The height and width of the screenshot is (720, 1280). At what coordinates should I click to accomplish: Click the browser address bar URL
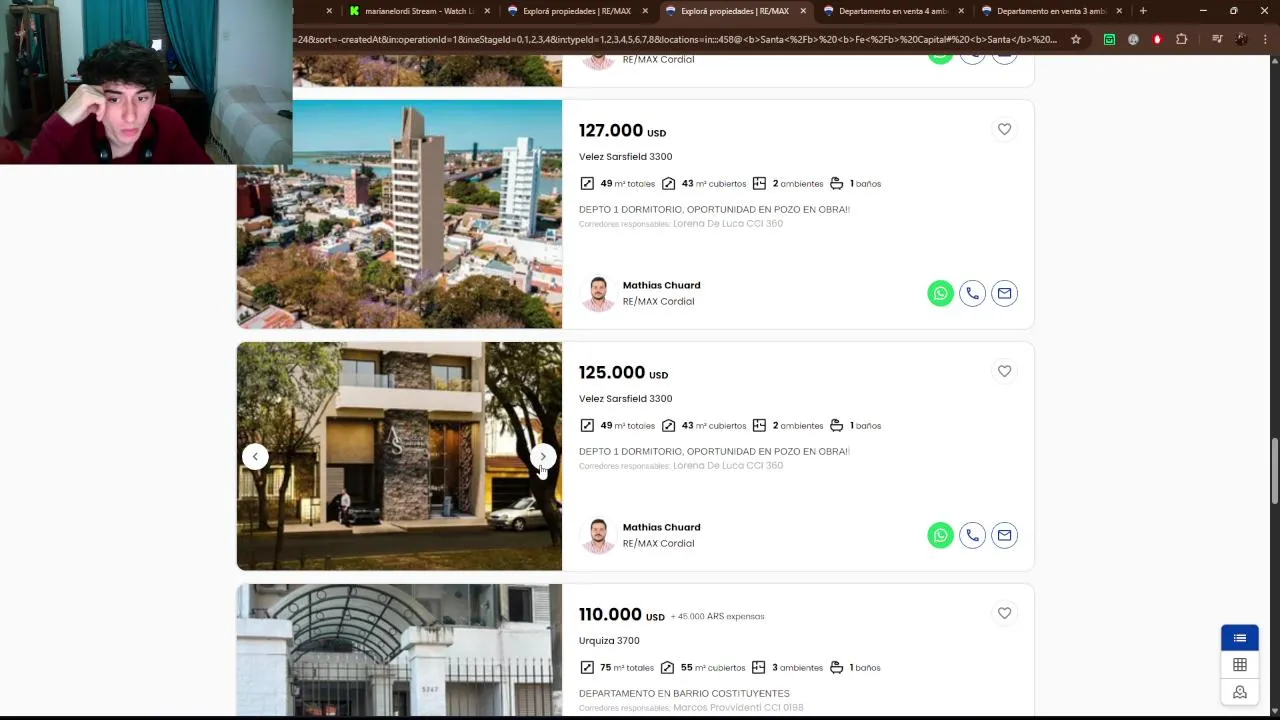676,39
